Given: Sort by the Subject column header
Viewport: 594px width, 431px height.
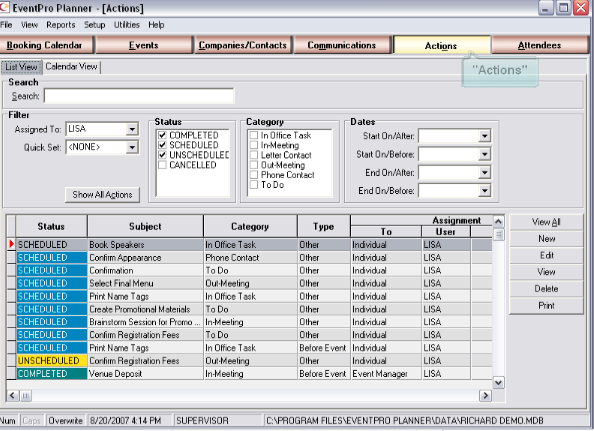Looking at the screenshot, I should coord(145,226).
